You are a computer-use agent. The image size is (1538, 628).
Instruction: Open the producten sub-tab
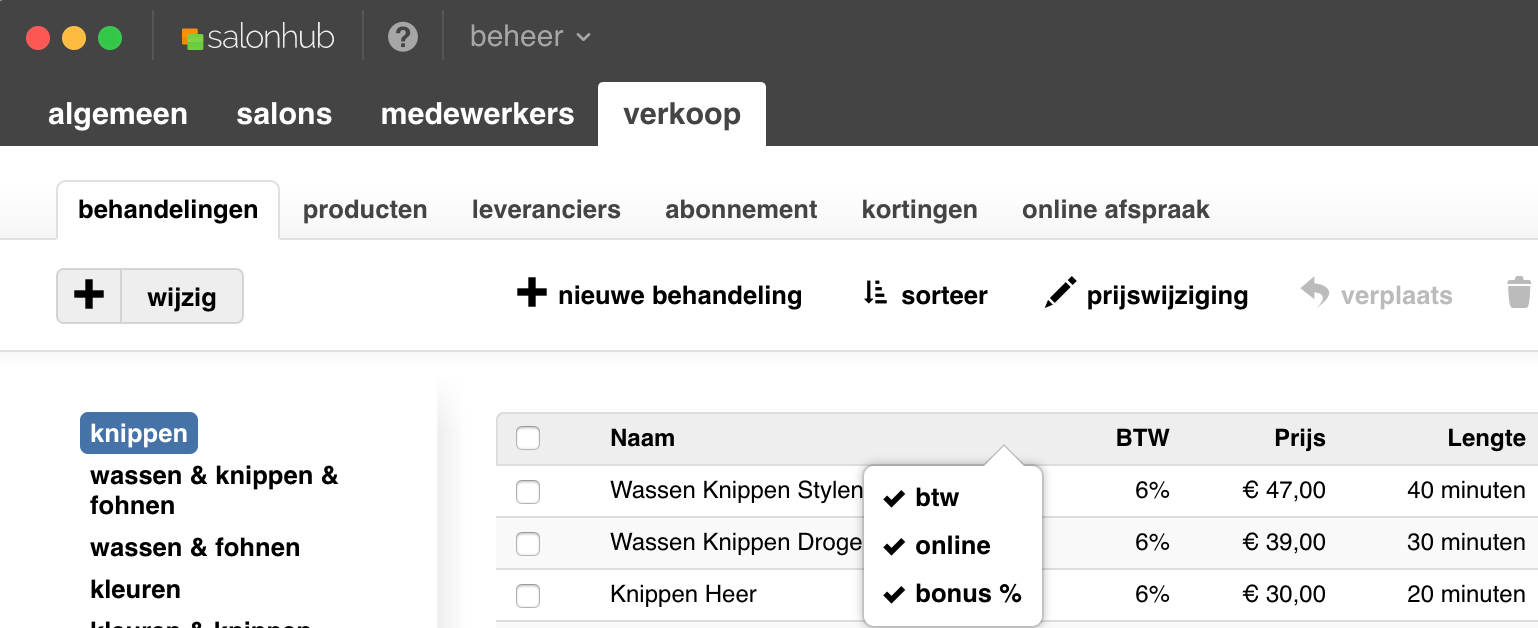(365, 210)
